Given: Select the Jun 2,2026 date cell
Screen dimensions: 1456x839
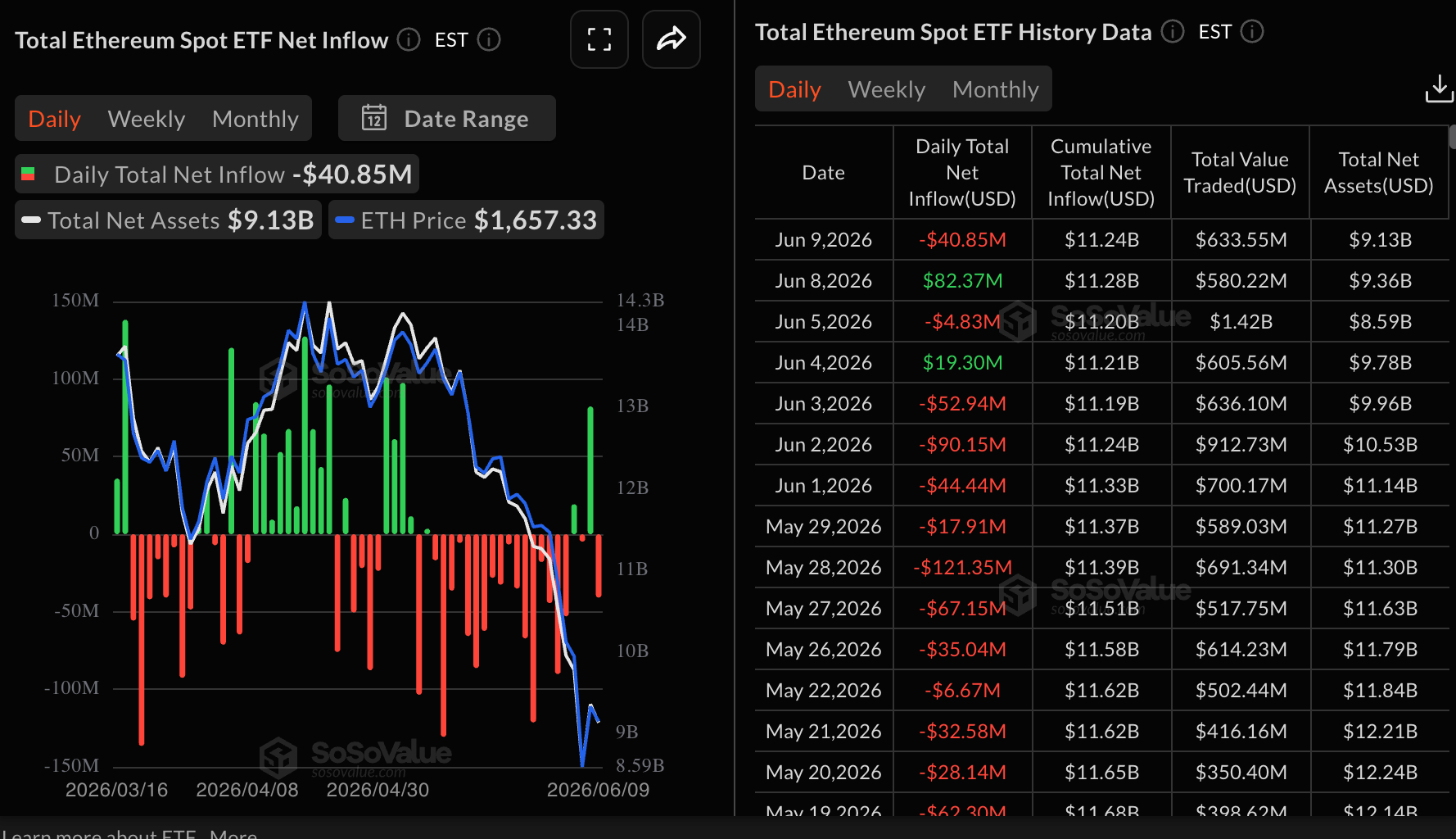Looking at the screenshot, I should (x=823, y=444).
